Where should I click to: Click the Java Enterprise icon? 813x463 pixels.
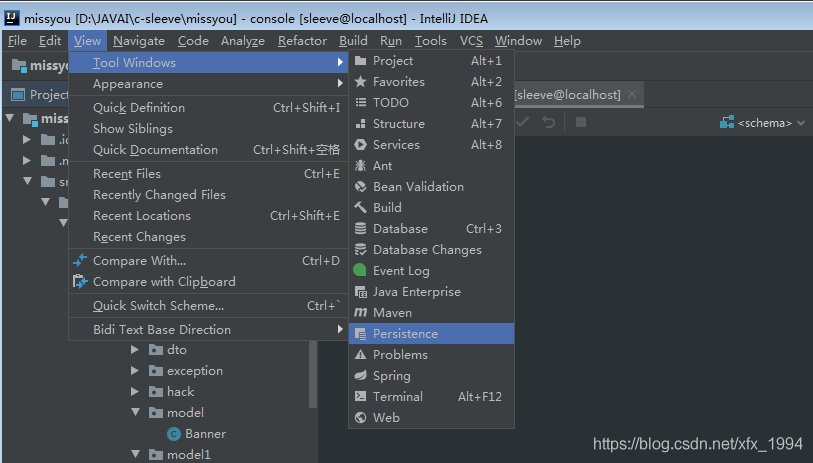click(x=360, y=292)
